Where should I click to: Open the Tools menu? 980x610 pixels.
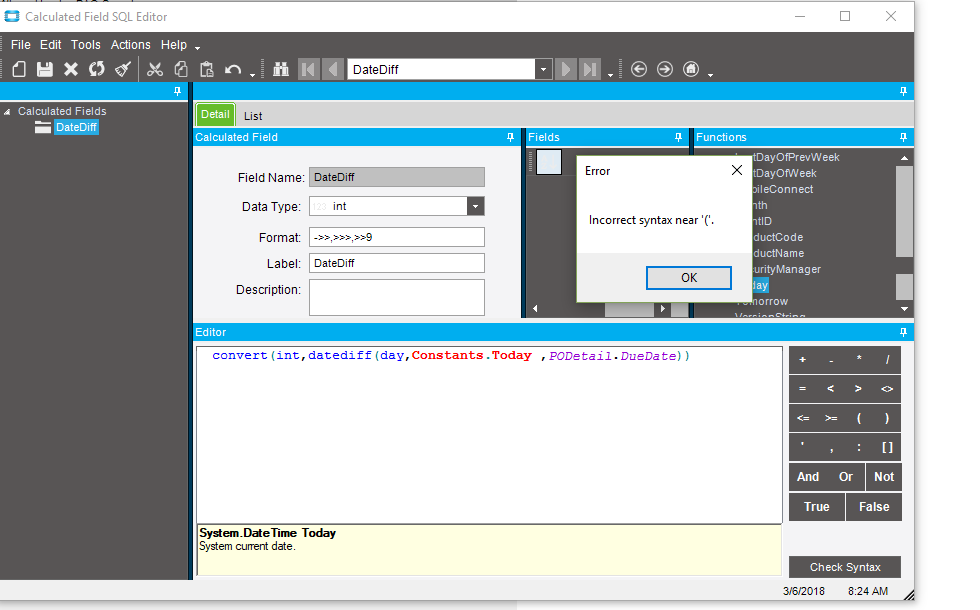coord(85,45)
